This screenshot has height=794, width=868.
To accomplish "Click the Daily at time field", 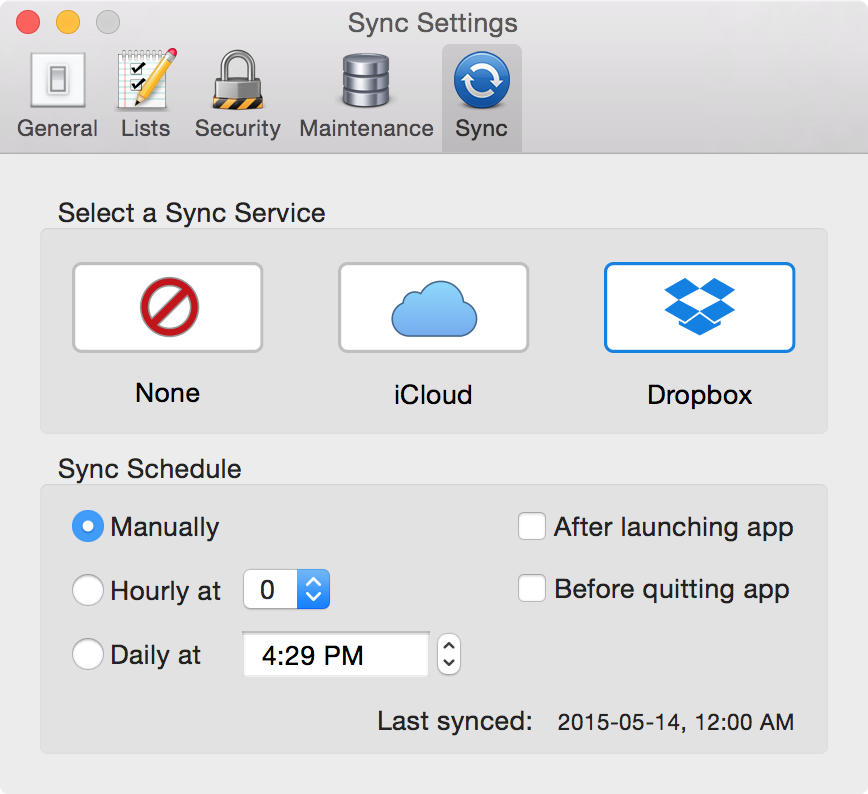I will tap(336, 654).
